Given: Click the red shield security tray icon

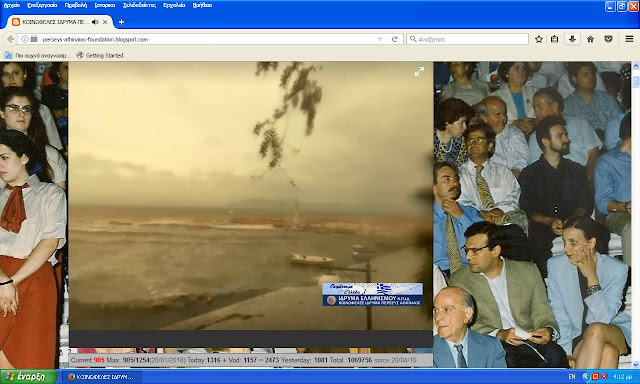Looking at the screenshot, I should coord(604,377).
